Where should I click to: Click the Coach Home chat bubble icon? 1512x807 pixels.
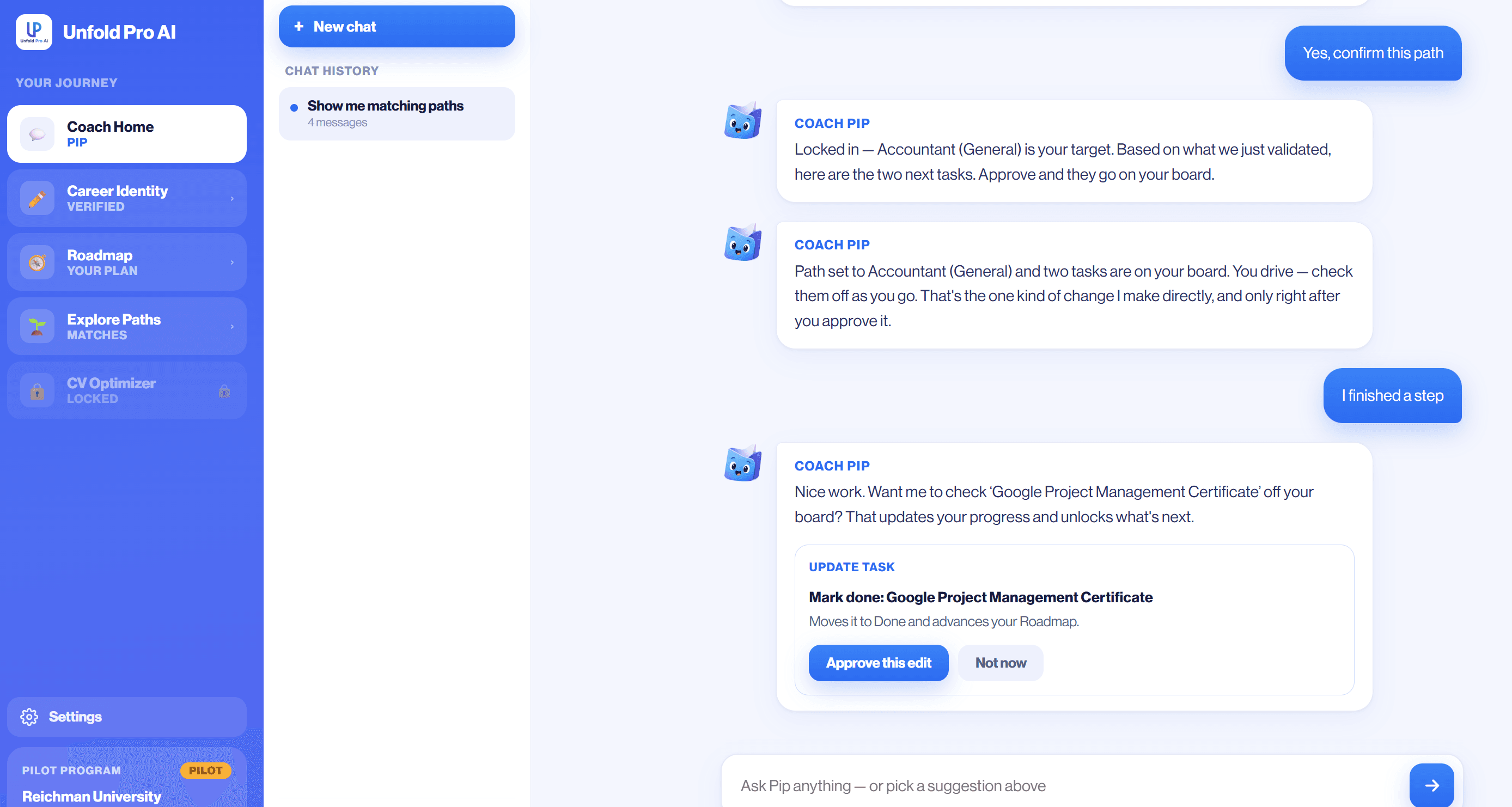pyautogui.click(x=37, y=134)
